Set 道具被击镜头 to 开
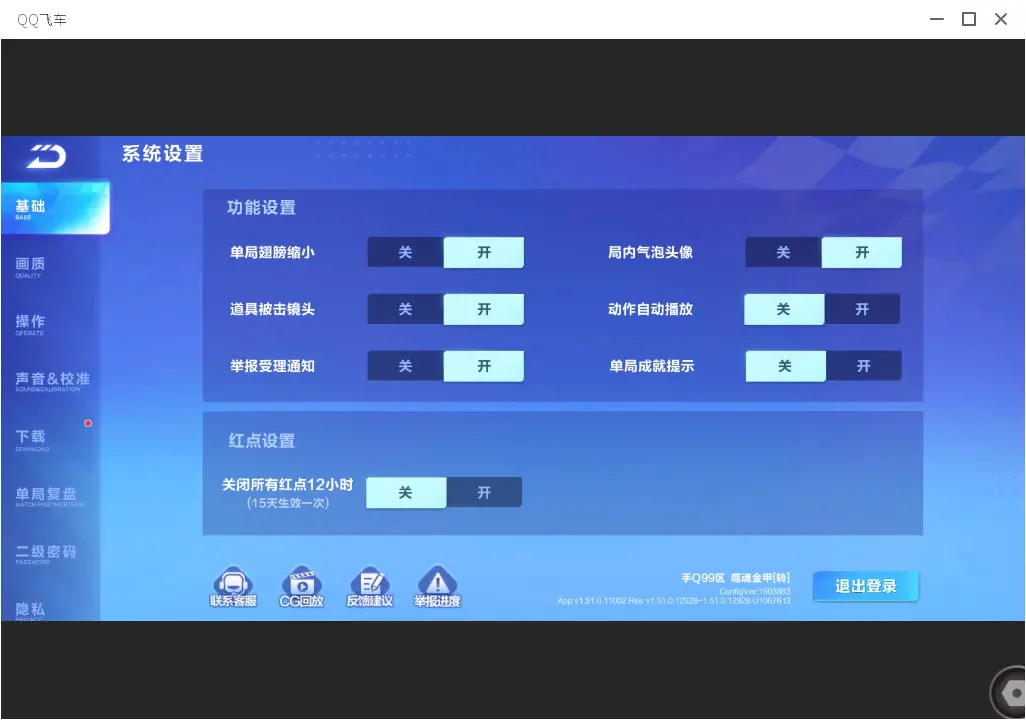Image resolution: width=1026 pixels, height=720 pixels. [484, 309]
